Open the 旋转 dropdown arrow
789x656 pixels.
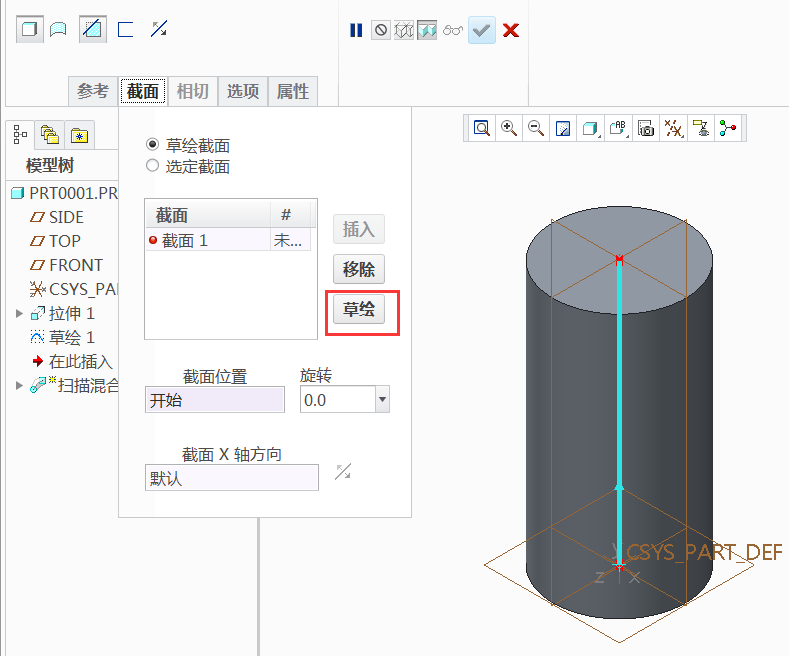pos(382,400)
